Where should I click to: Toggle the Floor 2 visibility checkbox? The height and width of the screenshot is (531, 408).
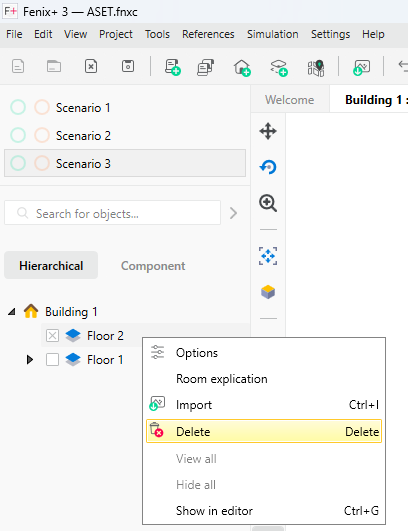tap(52, 336)
